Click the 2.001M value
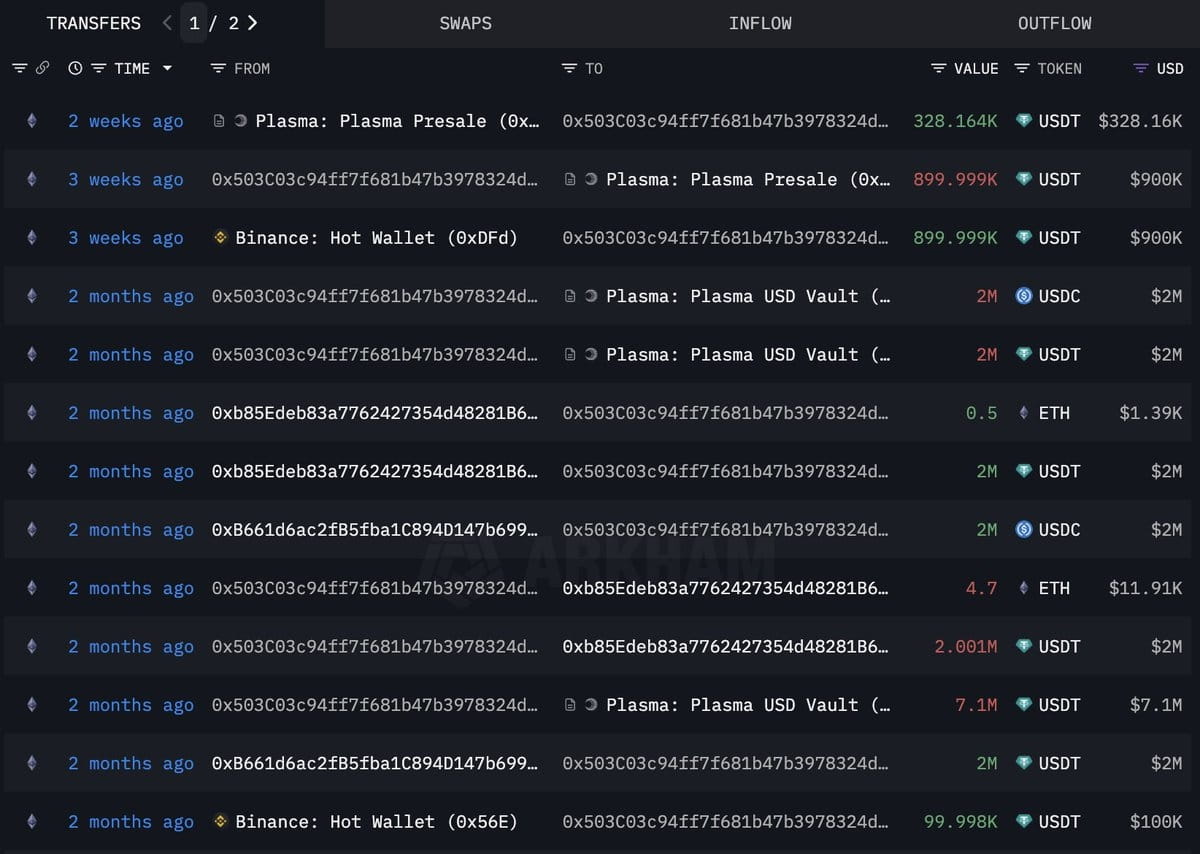This screenshot has height=854, width=1200. [966, 647]
